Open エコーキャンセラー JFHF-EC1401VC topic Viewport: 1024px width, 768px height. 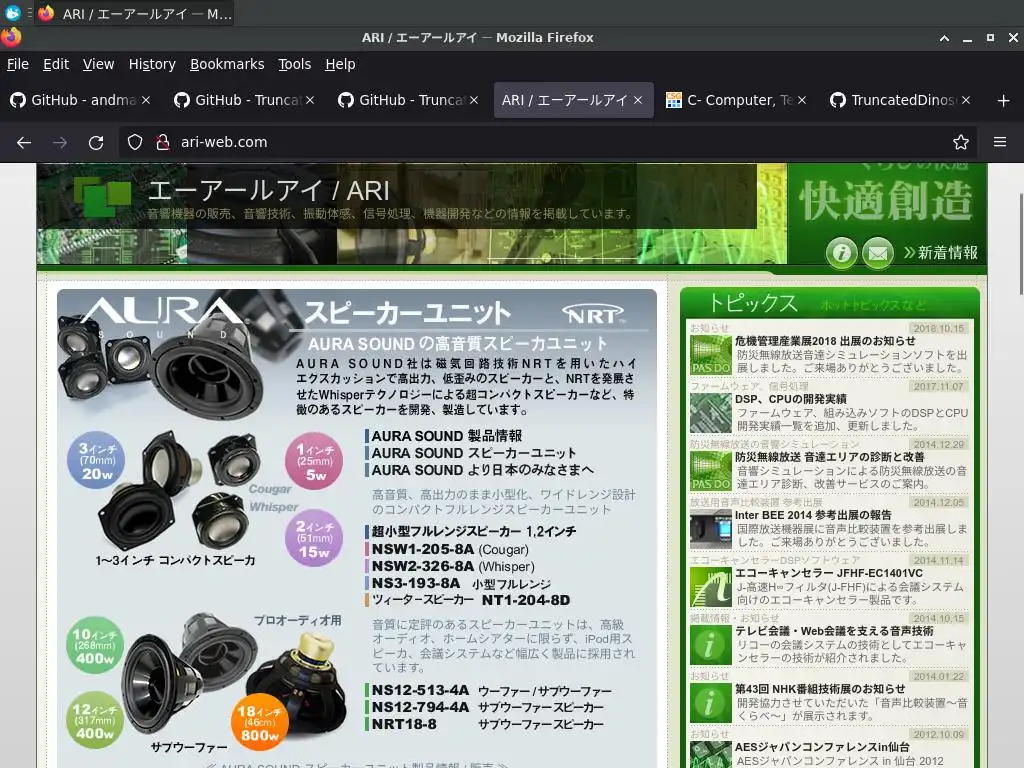pyautogui.click(x=829, y=573)
